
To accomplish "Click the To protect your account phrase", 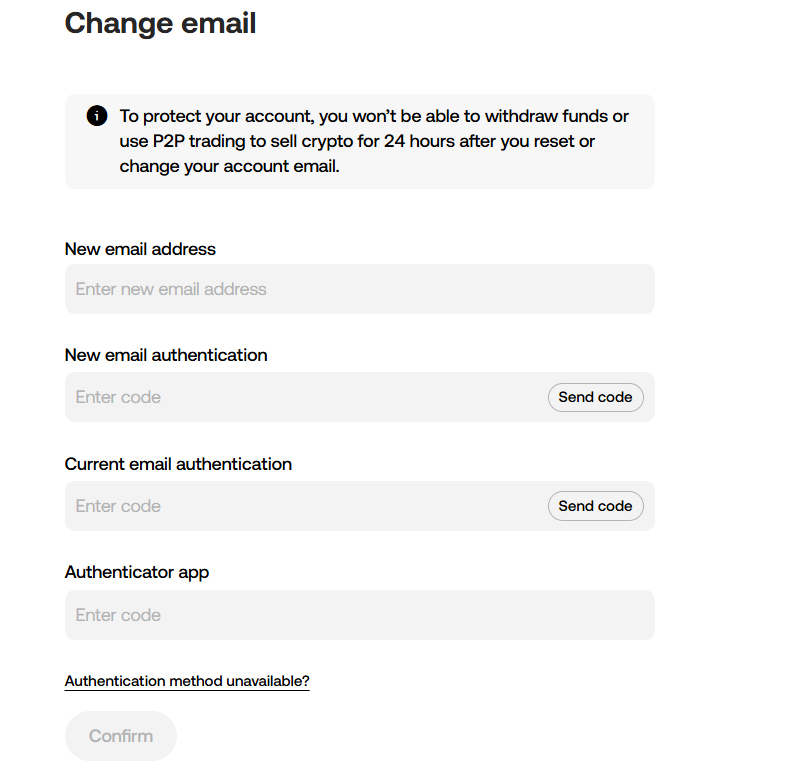I will [217, 116].
